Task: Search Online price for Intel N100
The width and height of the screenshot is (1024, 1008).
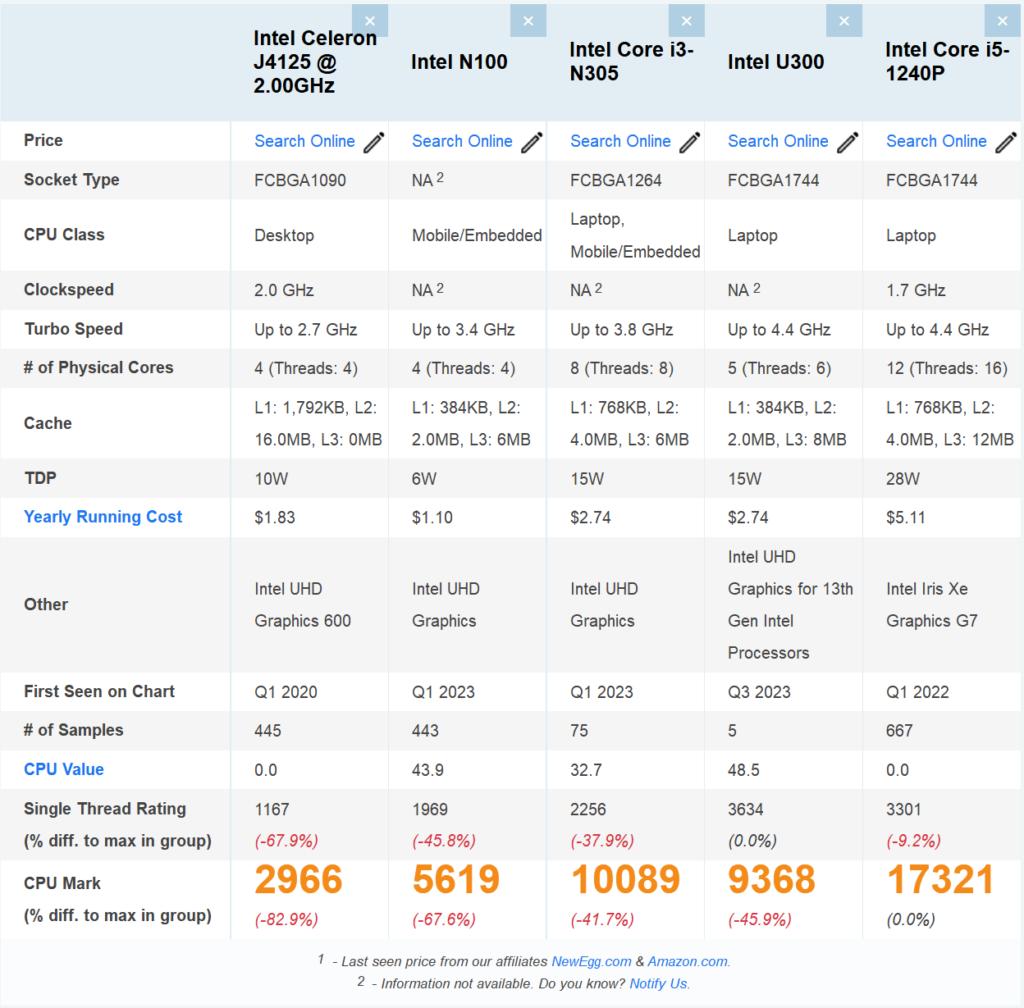Action: coord(462,141)
